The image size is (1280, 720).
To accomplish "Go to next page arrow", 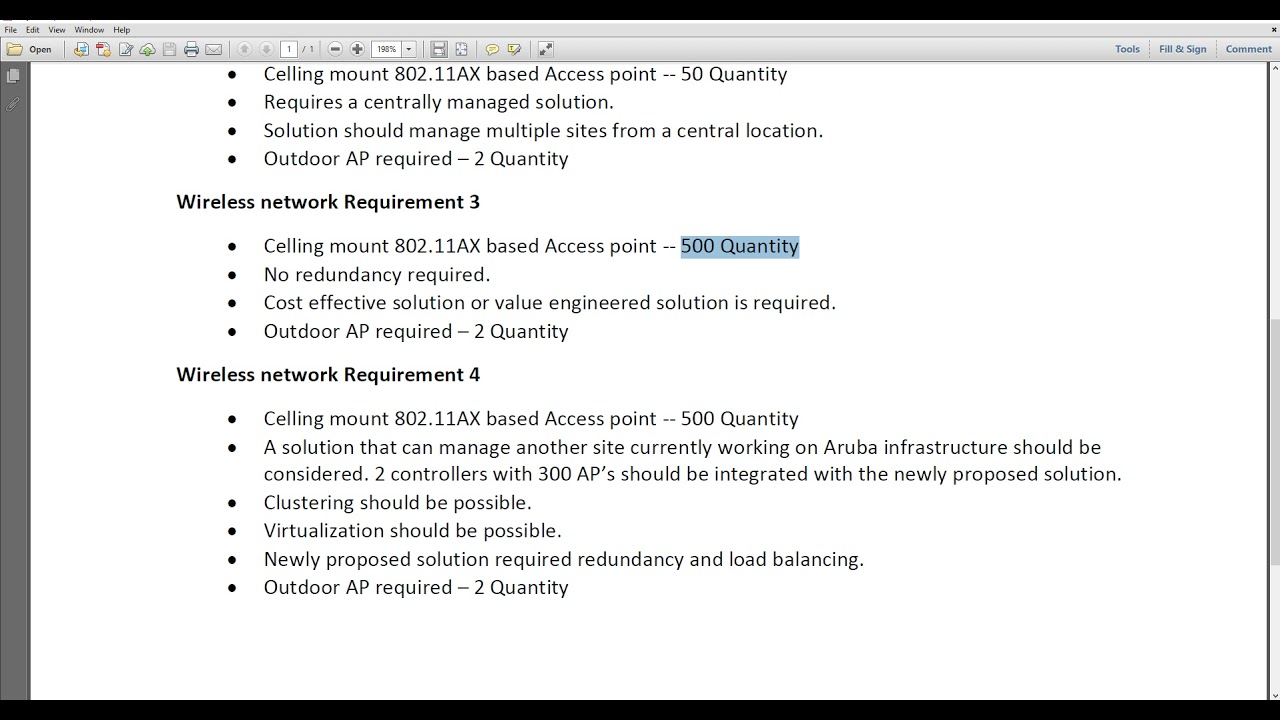I will point(266,49).
